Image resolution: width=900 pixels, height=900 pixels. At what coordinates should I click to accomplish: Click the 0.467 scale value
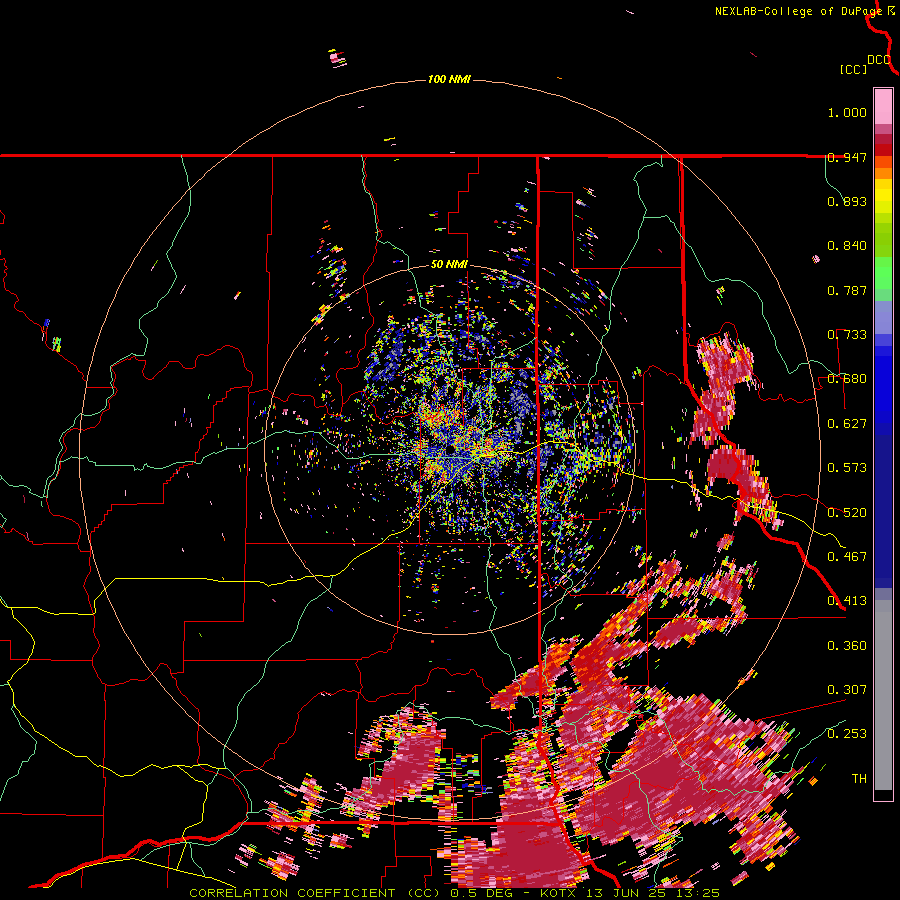click(x=847, y=557)
